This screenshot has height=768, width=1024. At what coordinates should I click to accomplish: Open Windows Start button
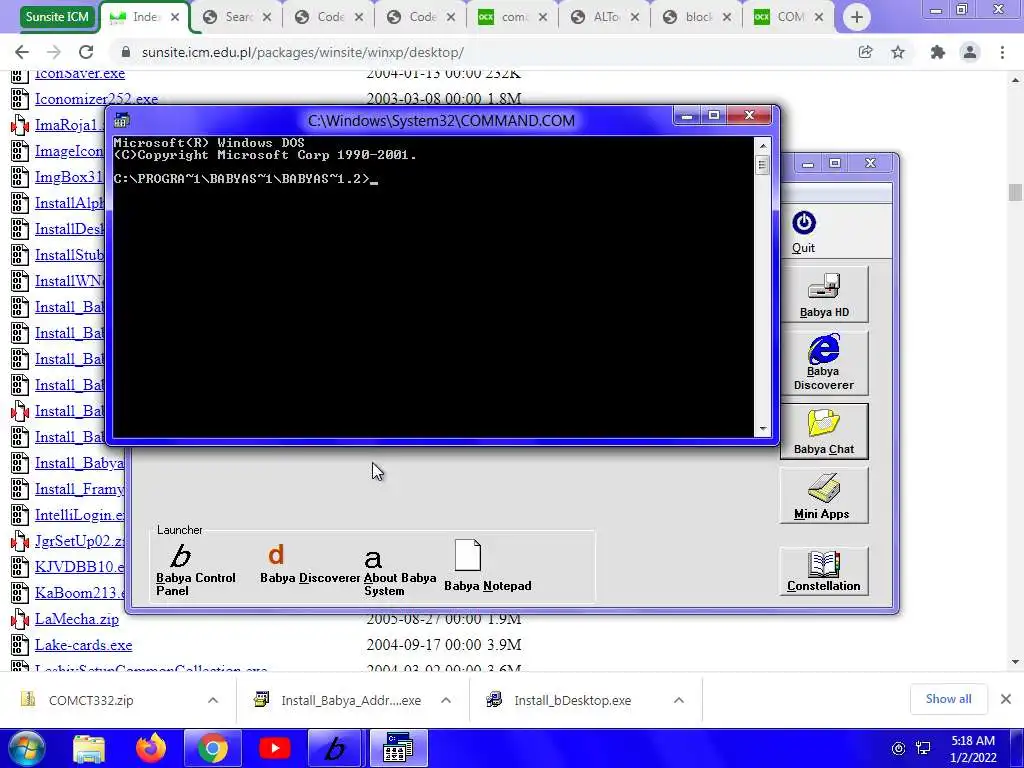click(26, 748)
